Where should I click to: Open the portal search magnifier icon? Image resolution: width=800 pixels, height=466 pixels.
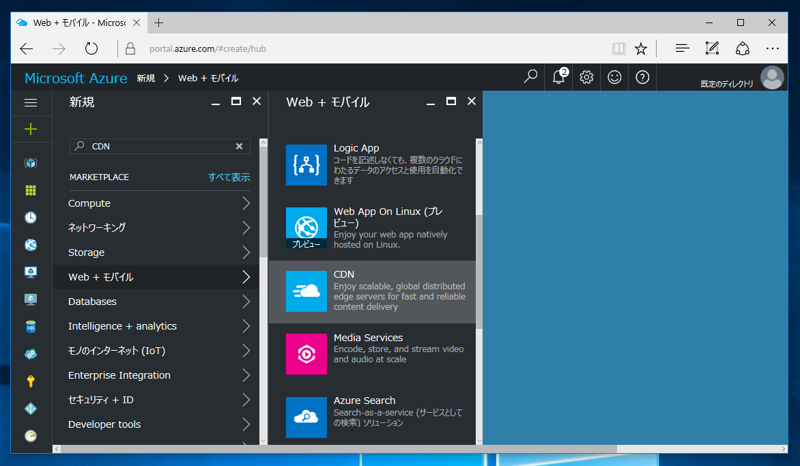coord(531,77)
